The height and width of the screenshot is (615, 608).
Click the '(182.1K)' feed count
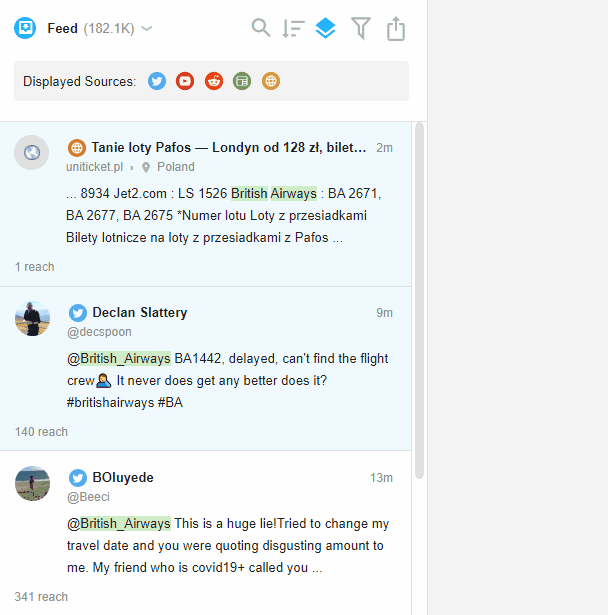109,29
